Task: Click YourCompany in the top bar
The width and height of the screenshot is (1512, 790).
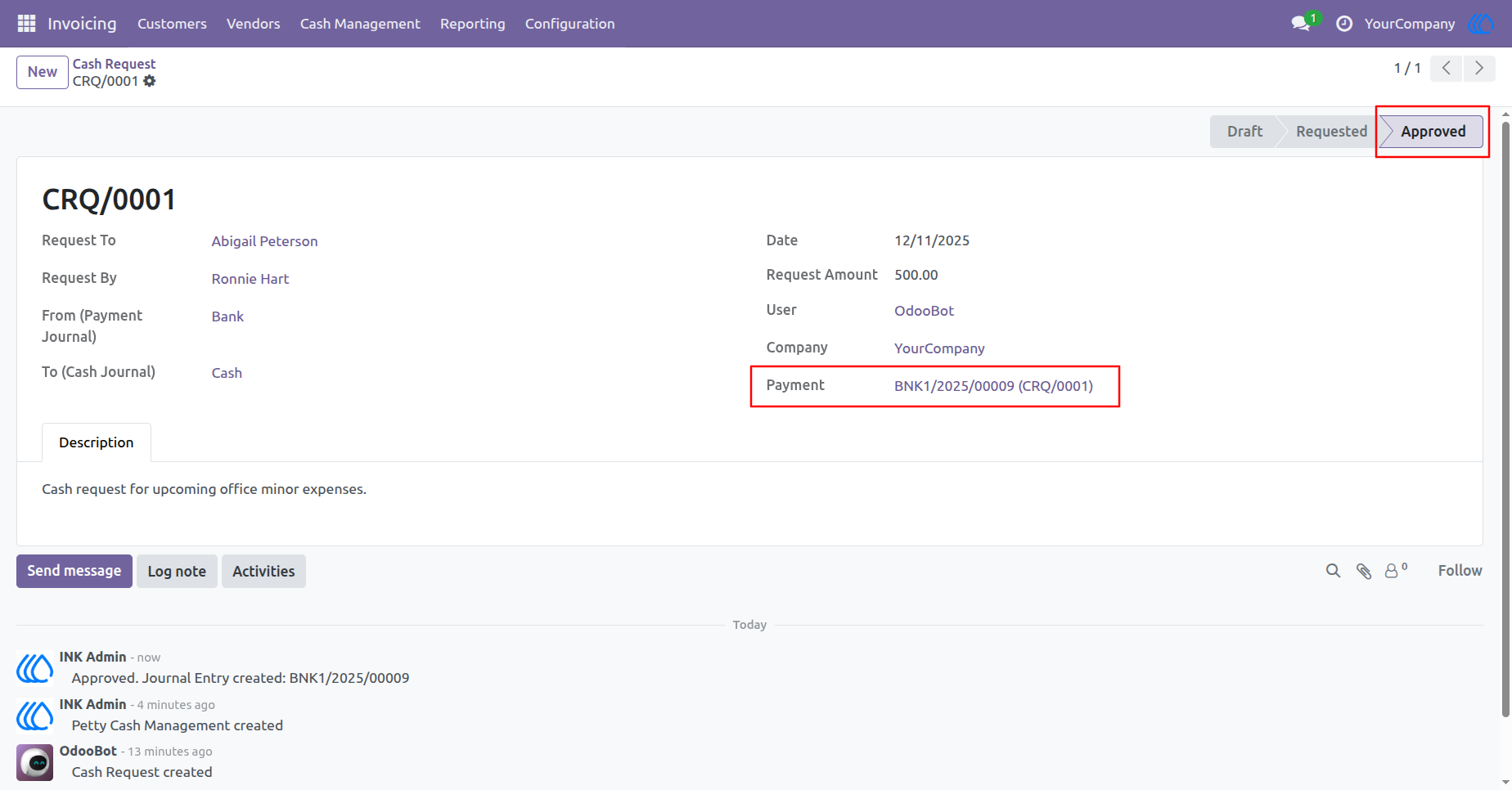Action: point(1409,24)
